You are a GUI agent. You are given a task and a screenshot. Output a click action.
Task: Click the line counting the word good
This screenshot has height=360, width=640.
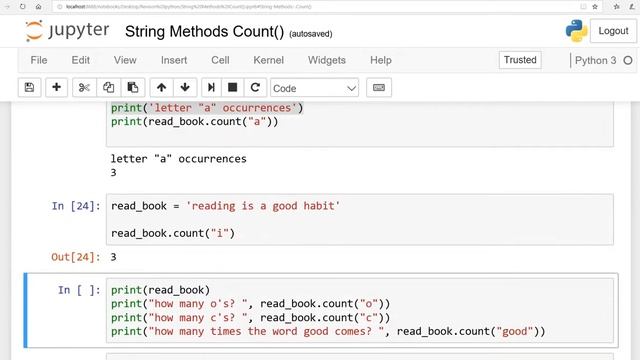[x=328, y=331]
